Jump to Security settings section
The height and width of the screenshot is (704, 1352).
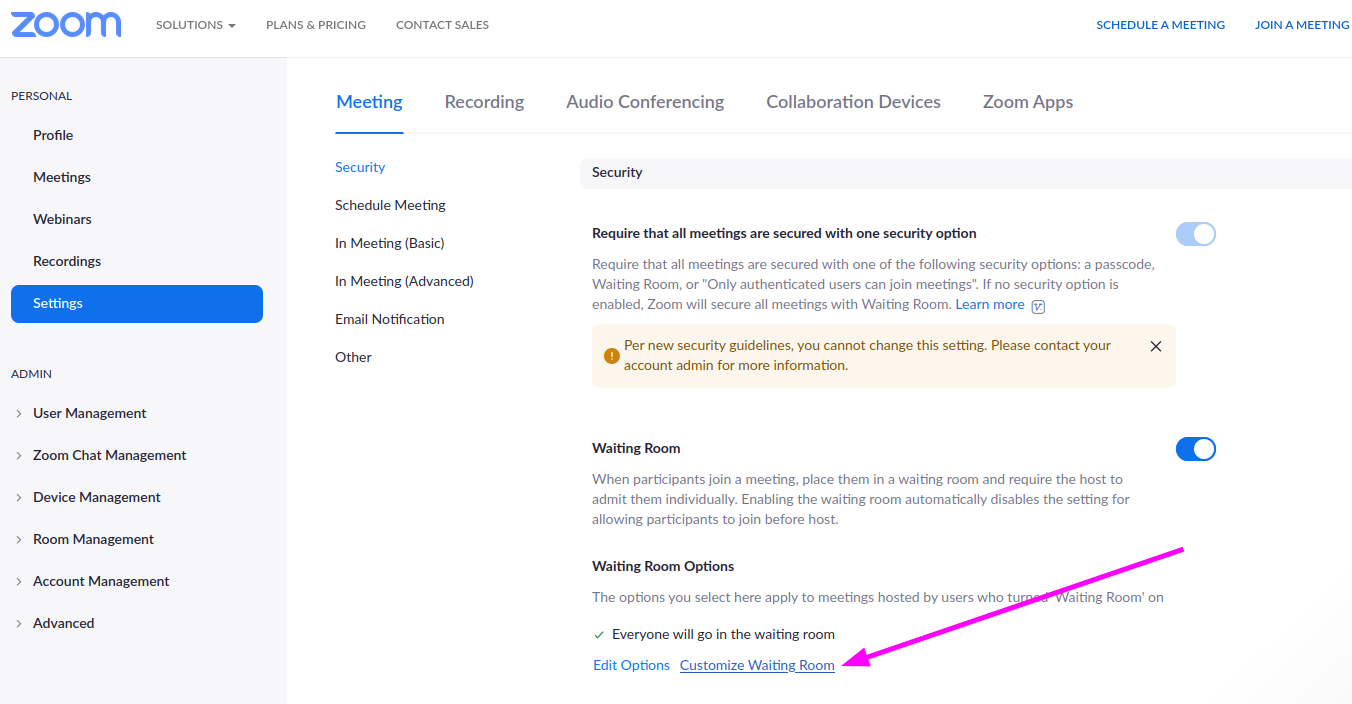[x=360, y=167]
